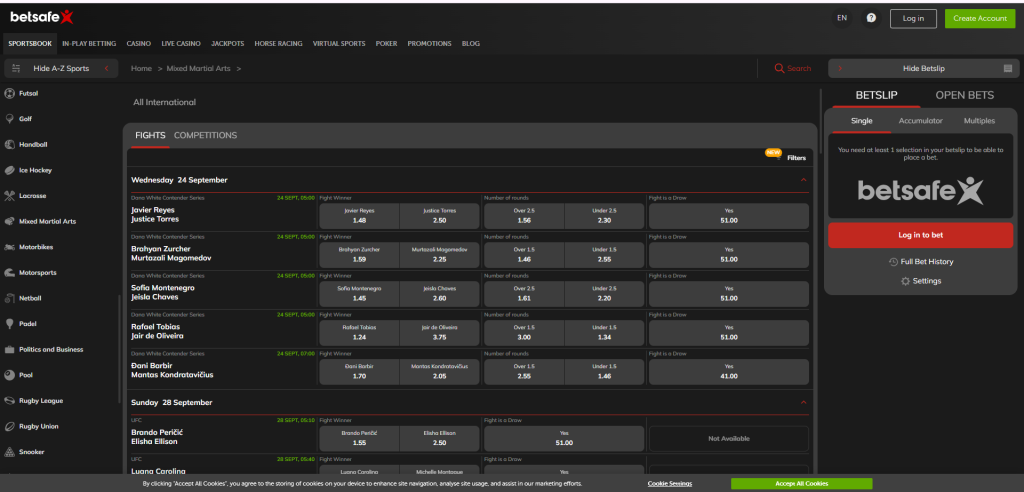The width and height of the screenshot is (1024, 492).
Task: Open the Filters control with NEW badge
Action: pyautogui.click(x=786, y=157)
